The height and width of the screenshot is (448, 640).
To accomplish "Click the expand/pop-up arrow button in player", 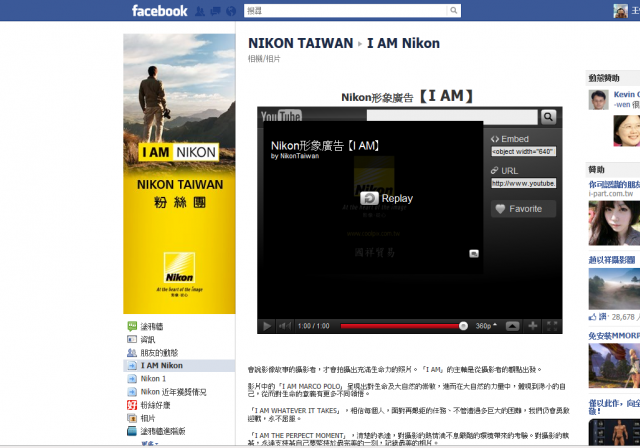I will click(512, 326).
